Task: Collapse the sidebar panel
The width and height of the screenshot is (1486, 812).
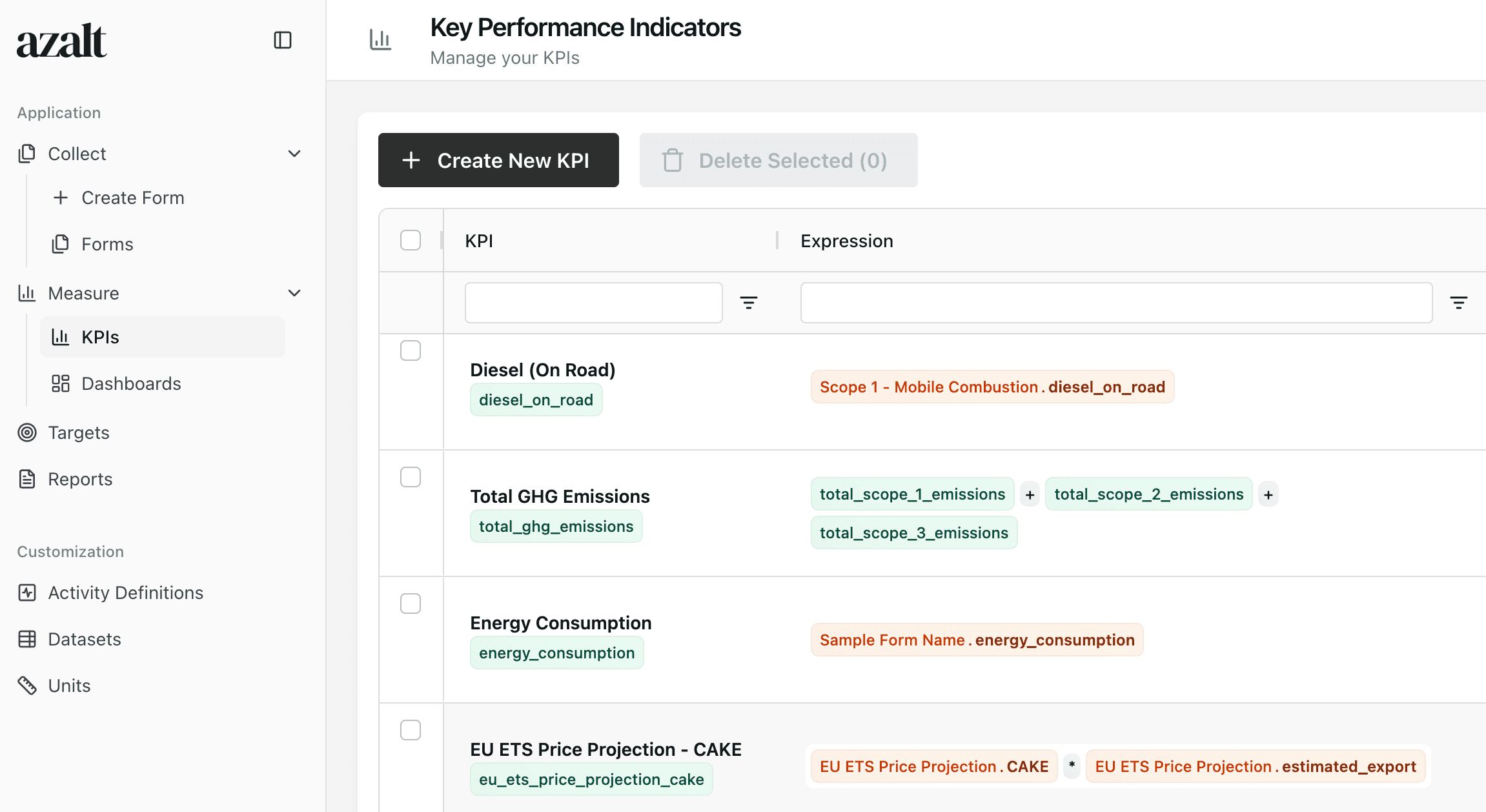Action: point(284,40)
